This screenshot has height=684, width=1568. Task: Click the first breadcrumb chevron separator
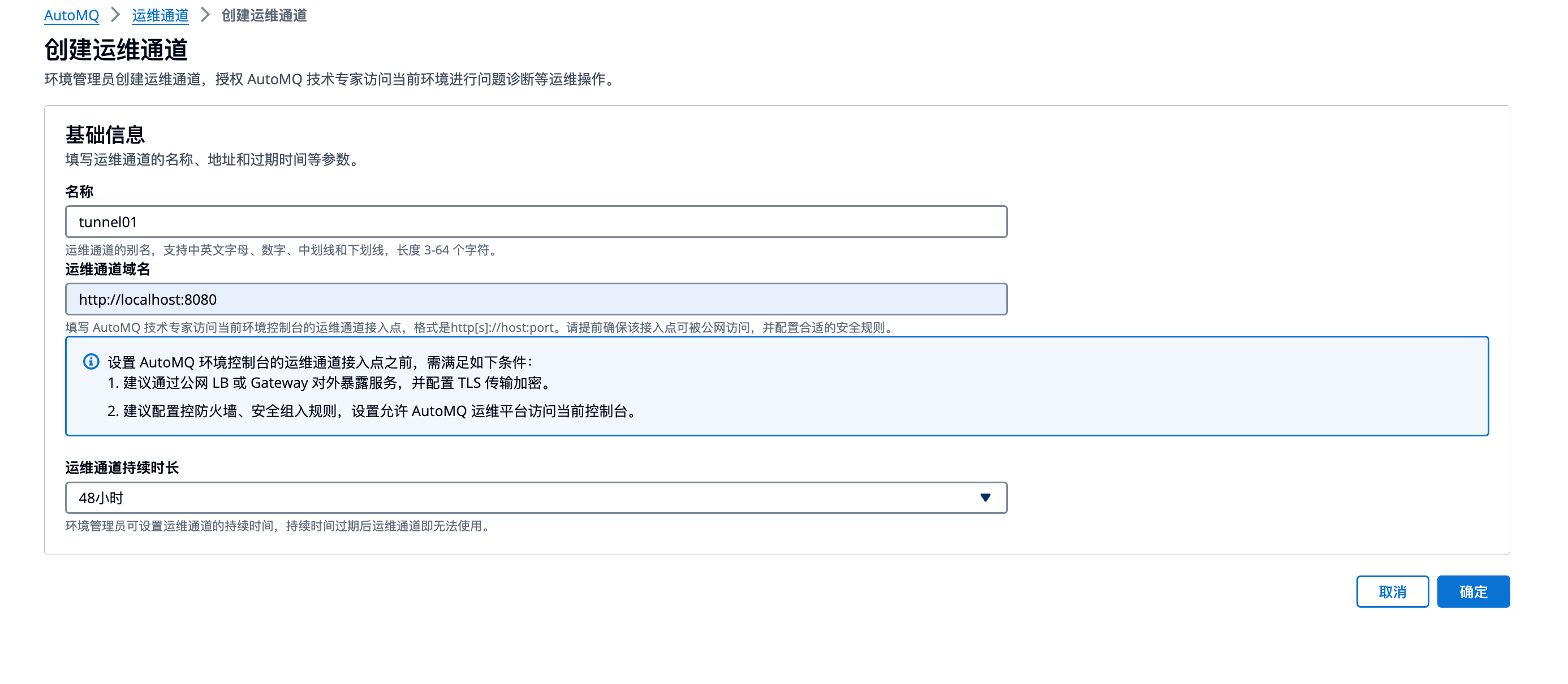pos(115,15)
